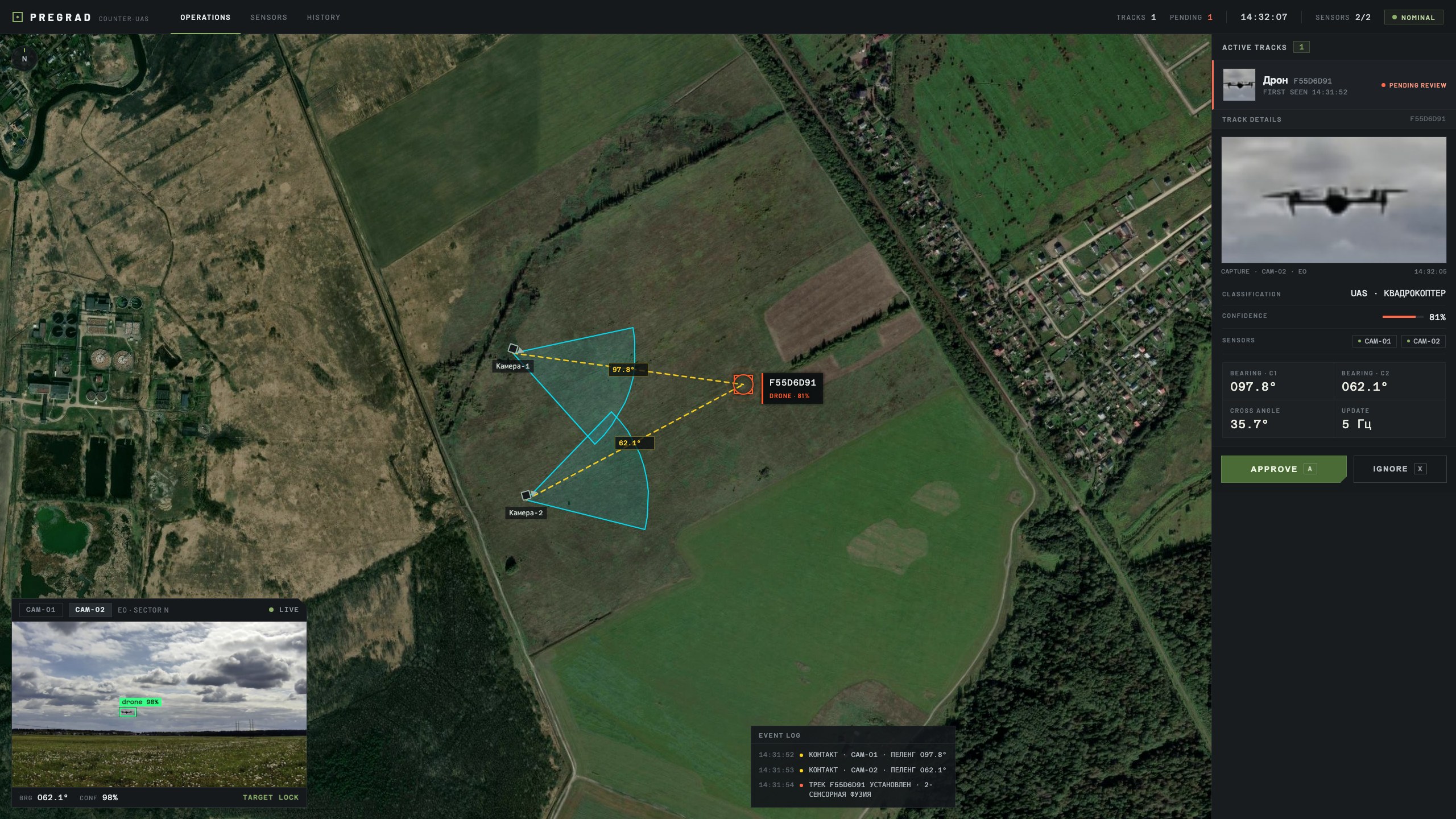Click event log entry ТРЕК F55D6D91 УСТАНОВЛЕН
The width and height of the screenshot is (1456, 819).
click(x=852, y=789)
